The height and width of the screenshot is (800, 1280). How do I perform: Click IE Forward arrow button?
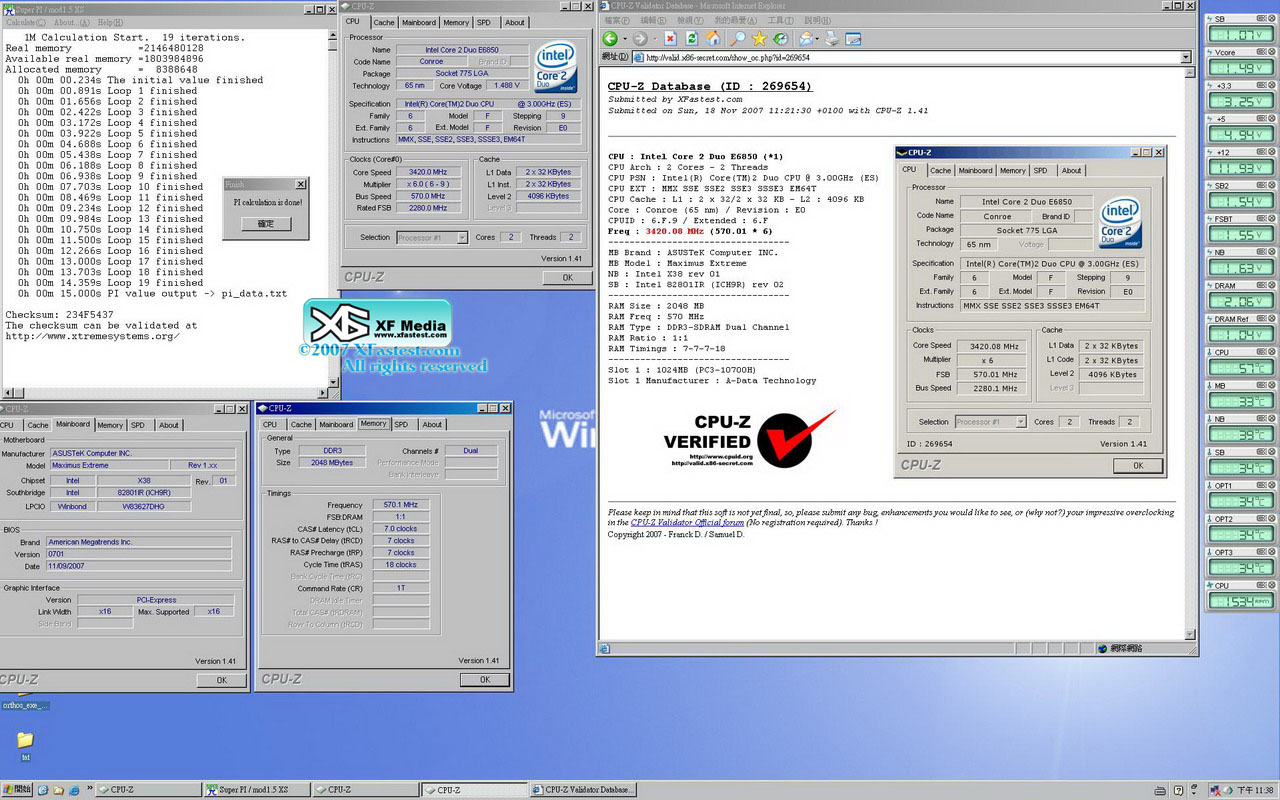pyautogui.click(x=640, y=39)
